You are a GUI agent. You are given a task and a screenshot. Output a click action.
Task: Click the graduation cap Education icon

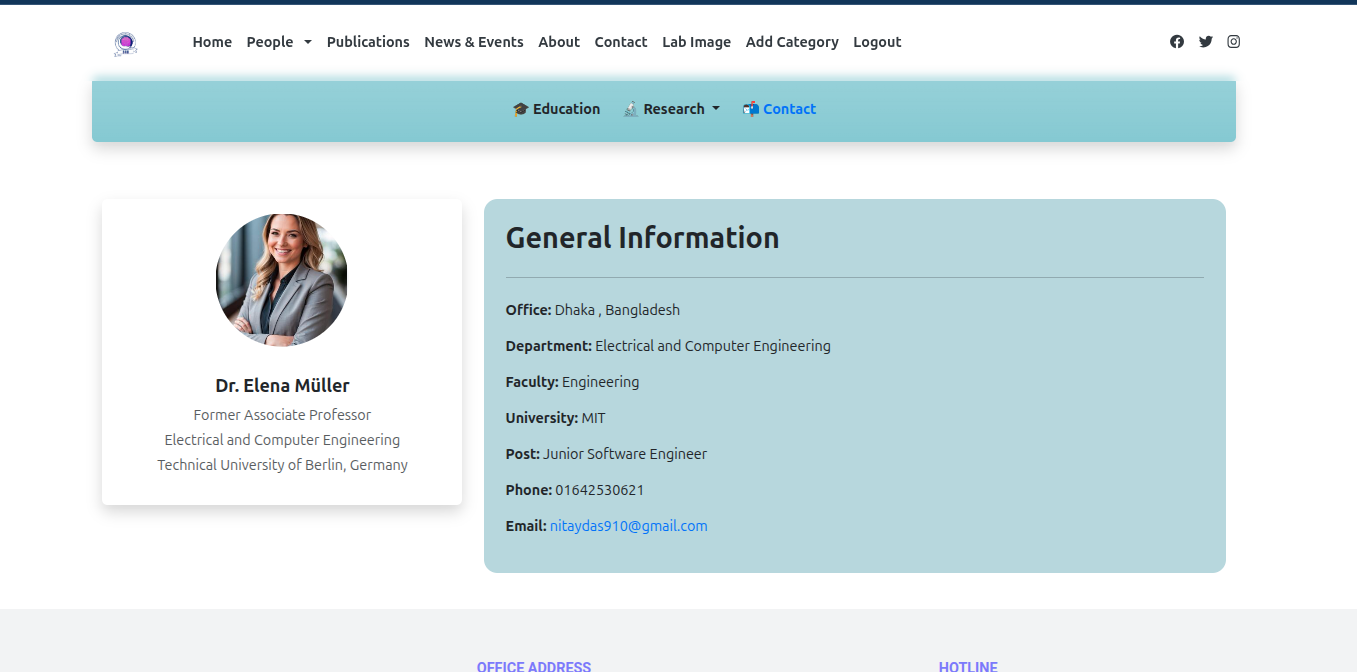point(520,109)
